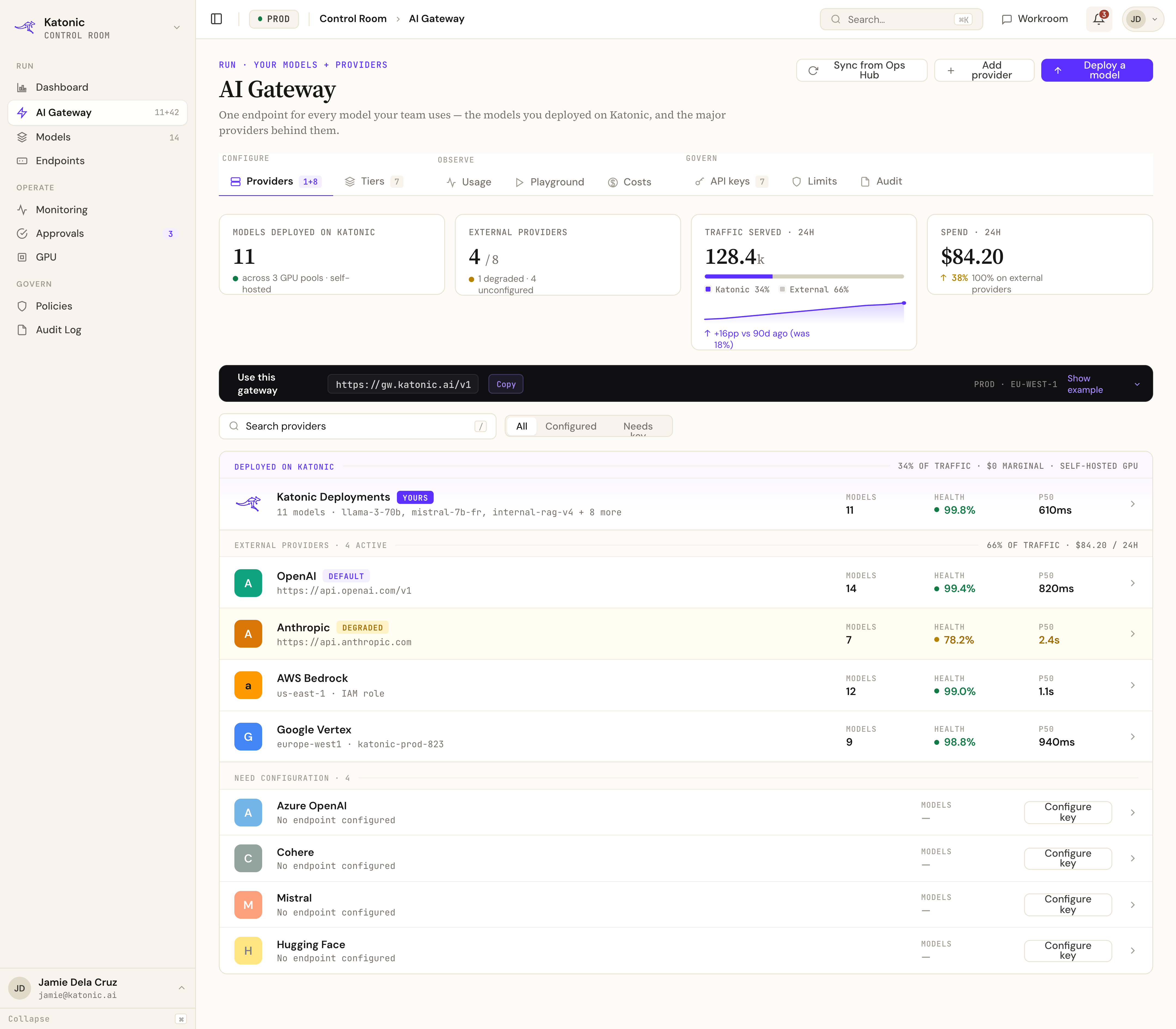Click the Google Vertex provider avatar icon
This screenshot has width=1176, height=1029.
pos(248,737)
